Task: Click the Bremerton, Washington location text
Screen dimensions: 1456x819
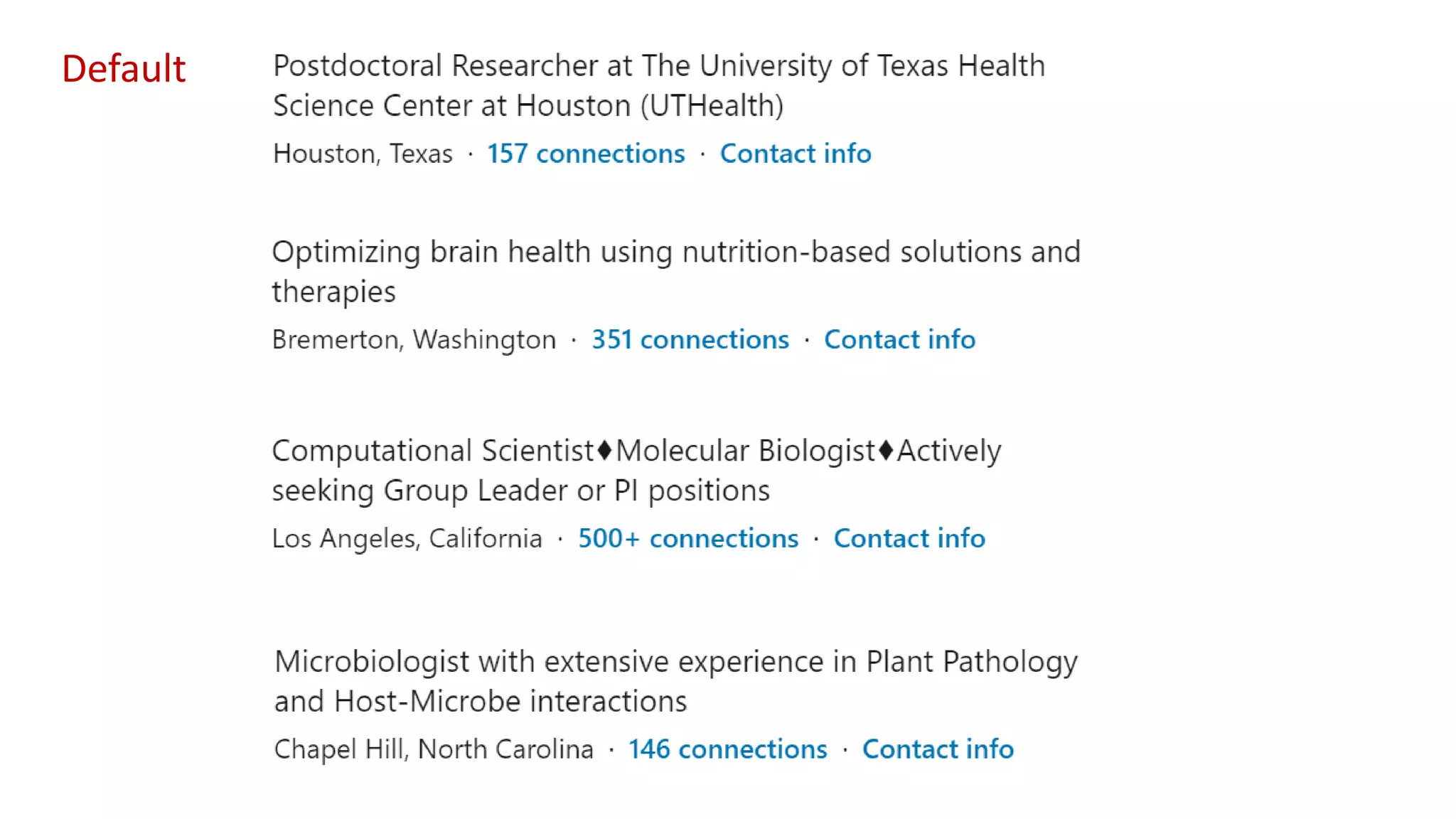Action: (x=414, y=340)
